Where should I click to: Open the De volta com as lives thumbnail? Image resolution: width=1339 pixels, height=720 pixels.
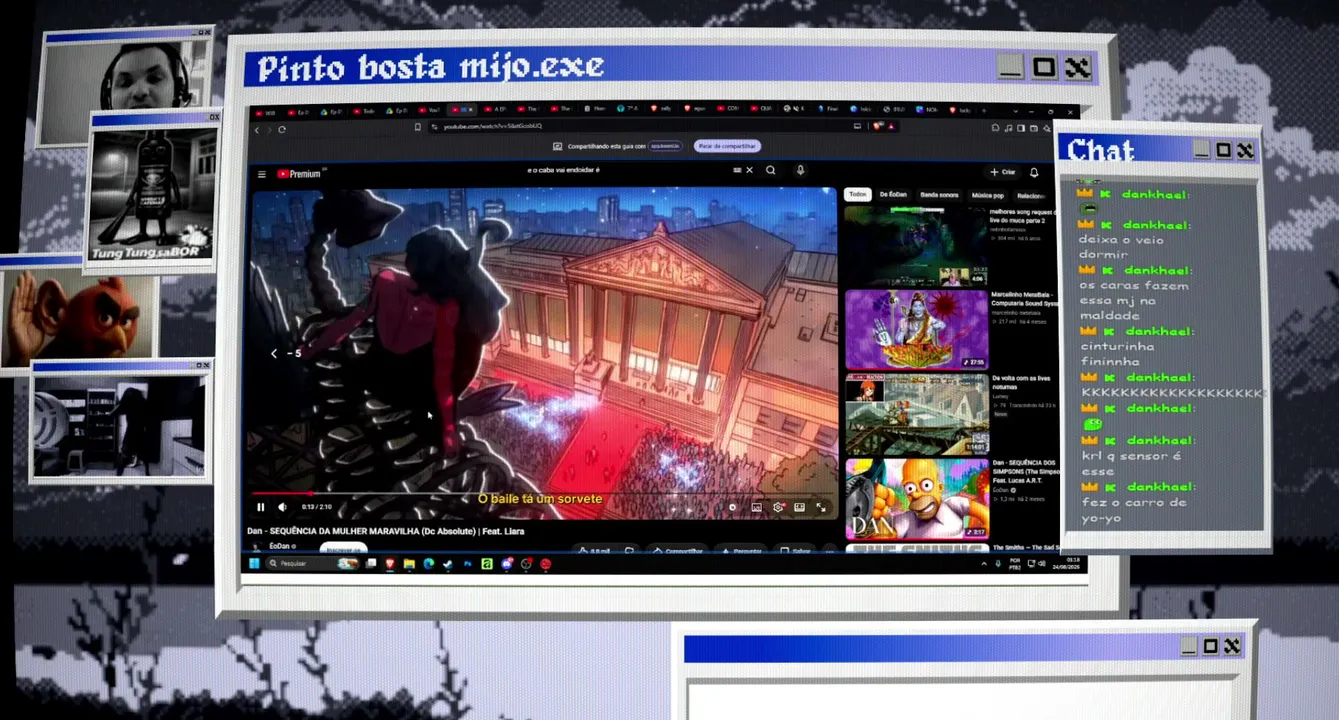[916, 414]
